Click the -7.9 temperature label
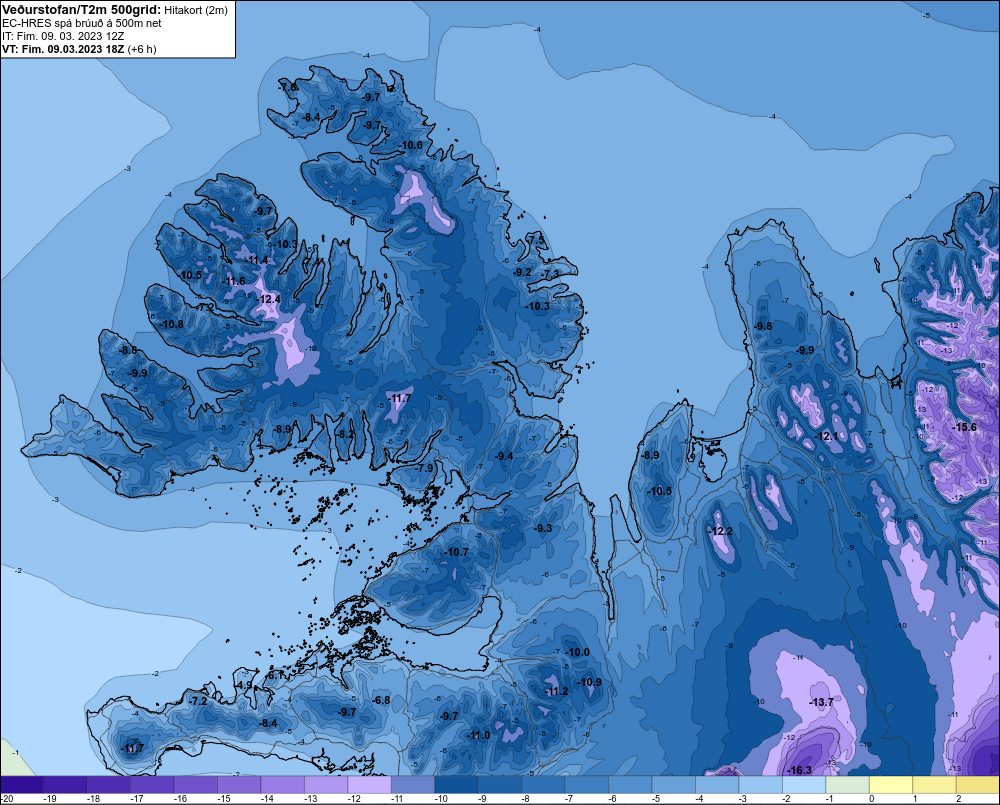This screenshot has height=805, width=1000. tap(424, 468)
